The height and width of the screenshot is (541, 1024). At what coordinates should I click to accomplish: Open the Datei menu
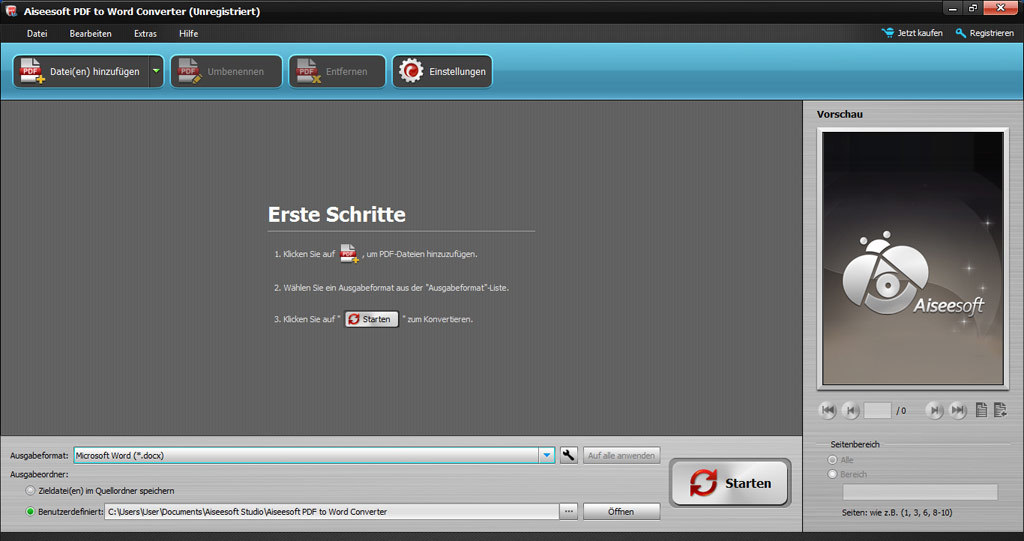37,33
